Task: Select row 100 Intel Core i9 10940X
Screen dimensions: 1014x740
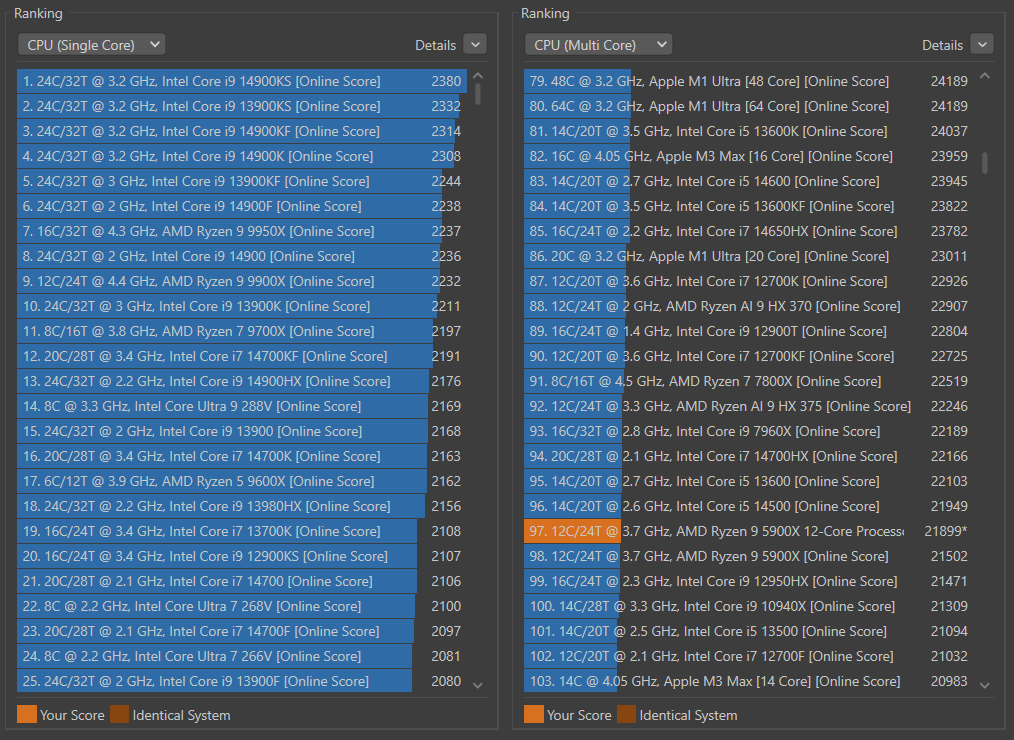Action: 749,606
